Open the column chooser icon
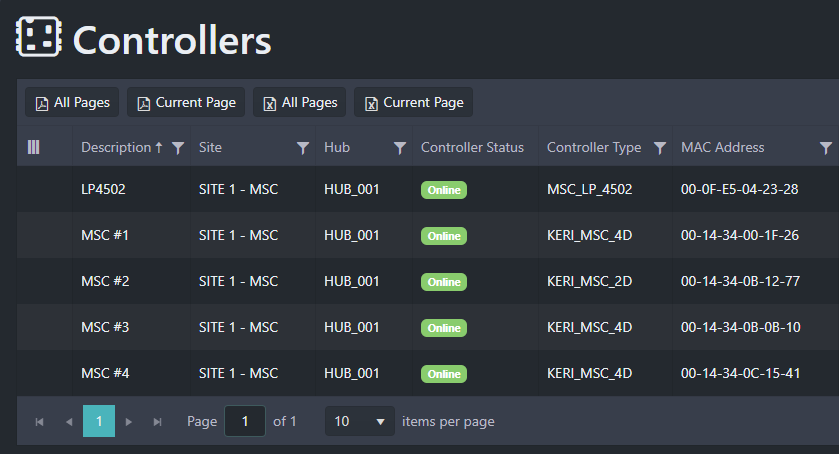The image size is (839, 454). coord(33,148)
